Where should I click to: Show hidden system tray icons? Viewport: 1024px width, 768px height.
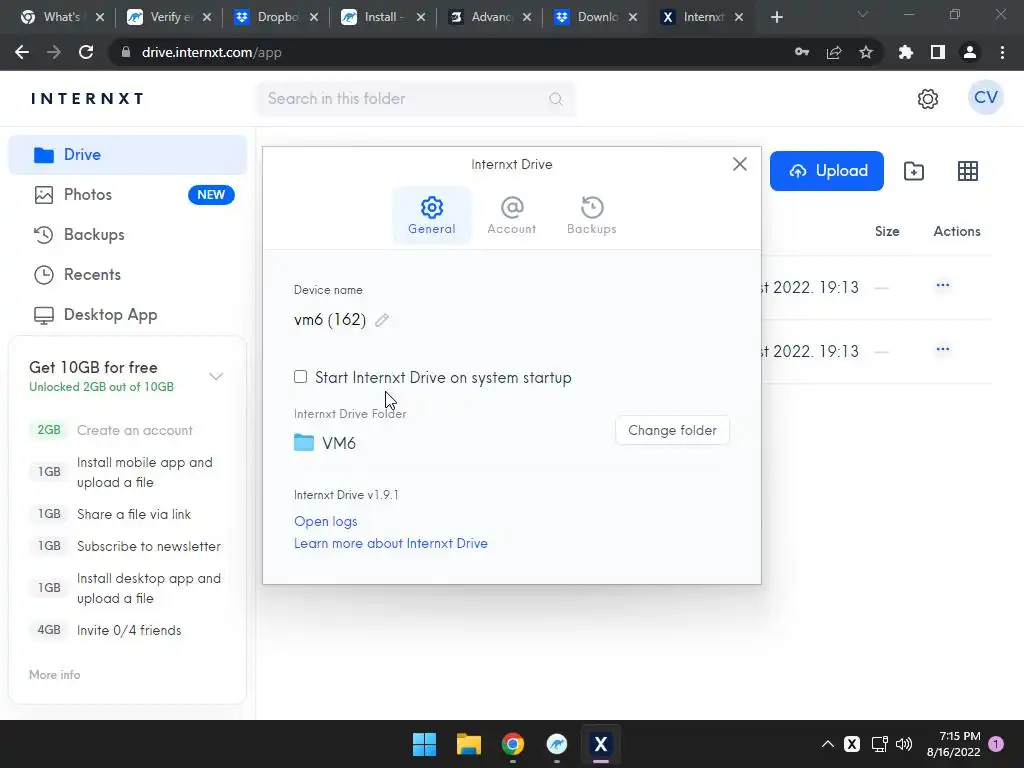827,744
